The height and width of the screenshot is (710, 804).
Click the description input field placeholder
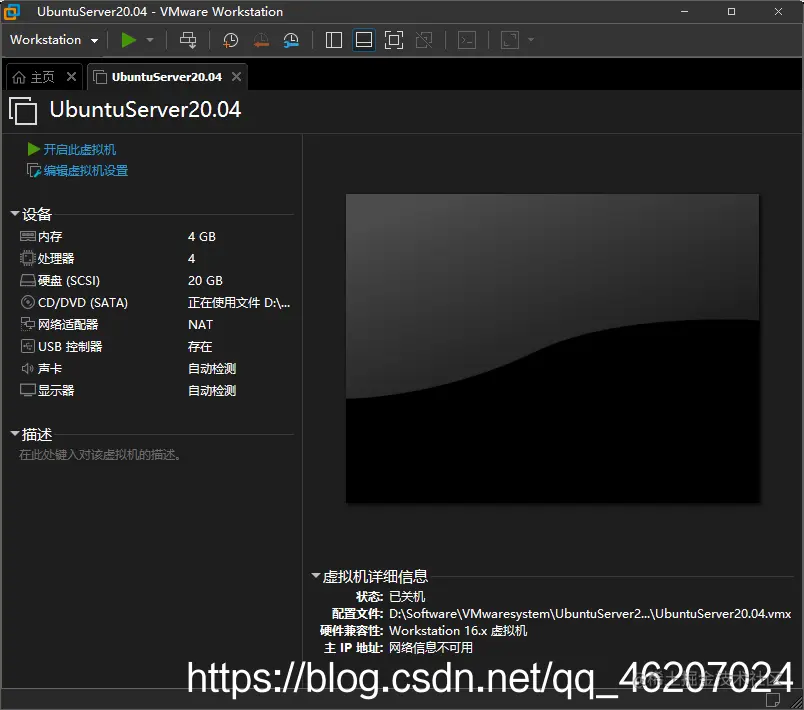pyautogui.click(x=99, y=455)
